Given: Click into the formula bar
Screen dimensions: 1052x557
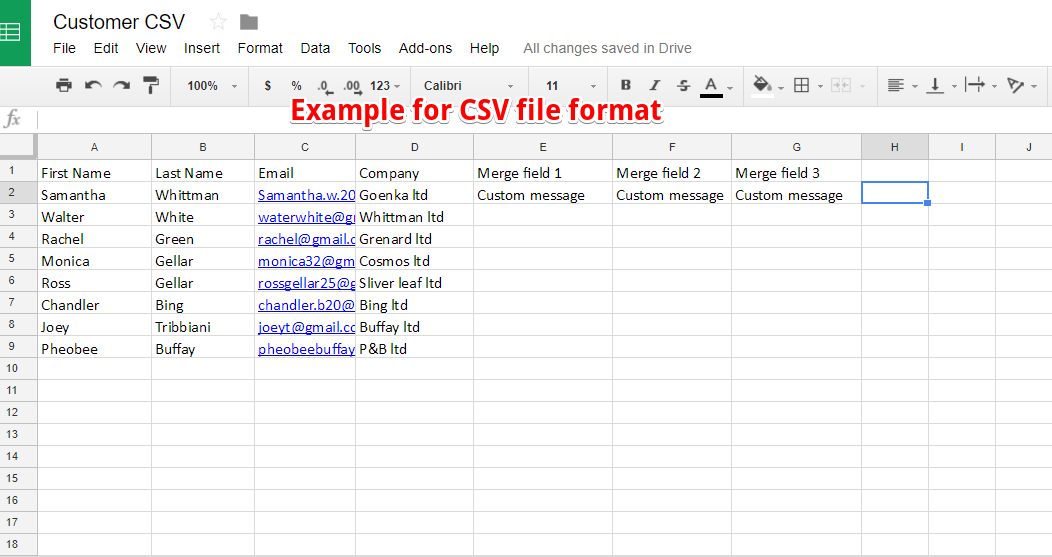Looking at the screenshot, I should click(x=543, y=119).
